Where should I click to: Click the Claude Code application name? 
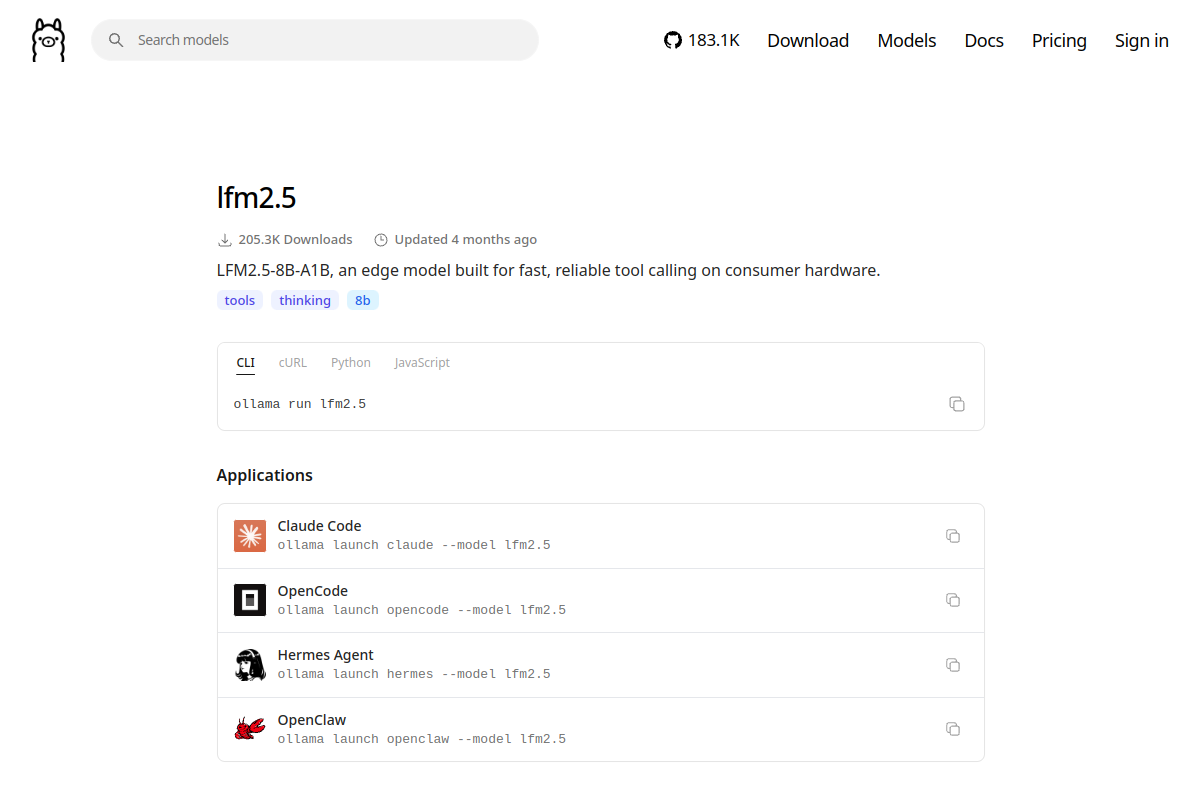[x=320, y=526]
